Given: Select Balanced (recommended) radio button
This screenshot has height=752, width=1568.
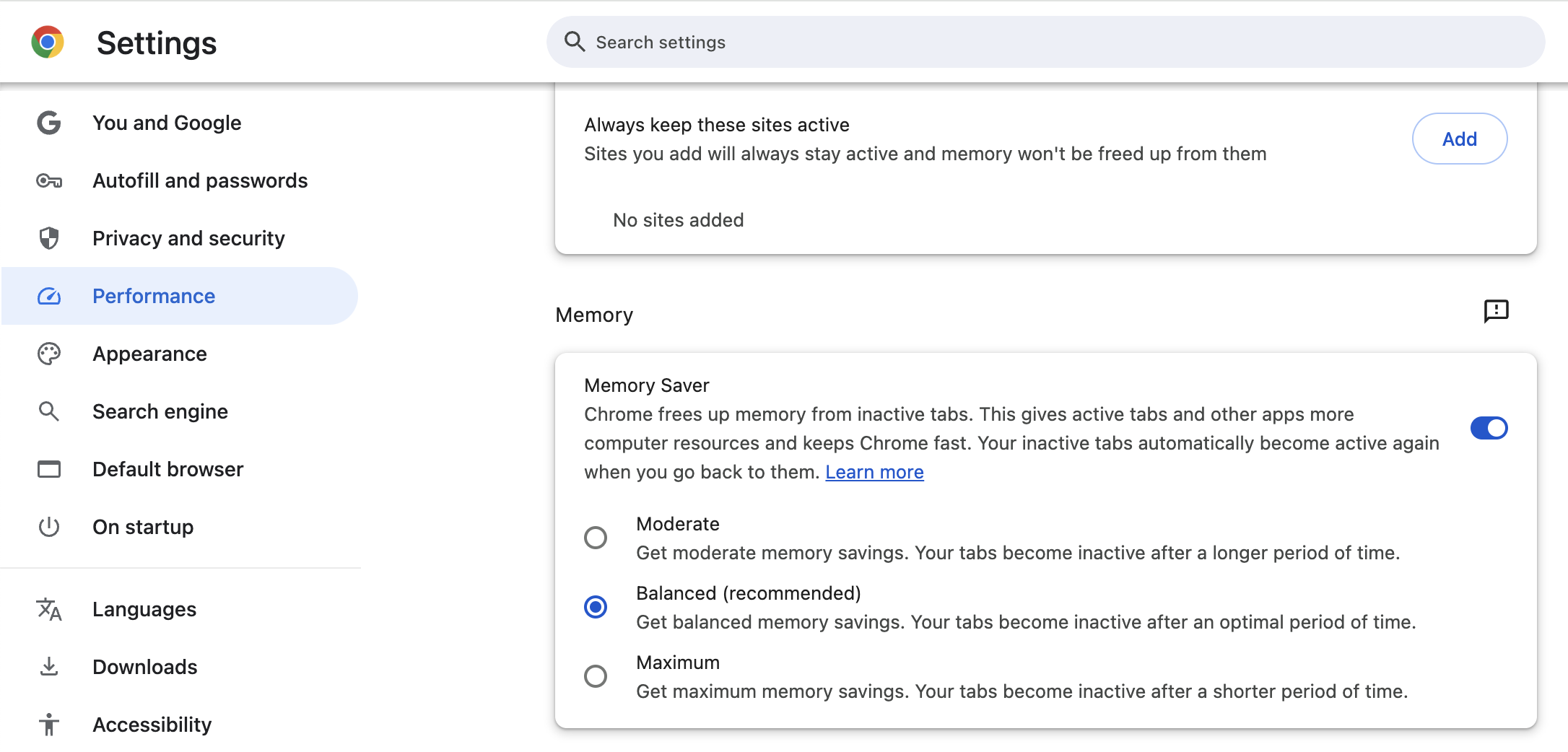Looking at the screenshot, I should pos(596,607).
